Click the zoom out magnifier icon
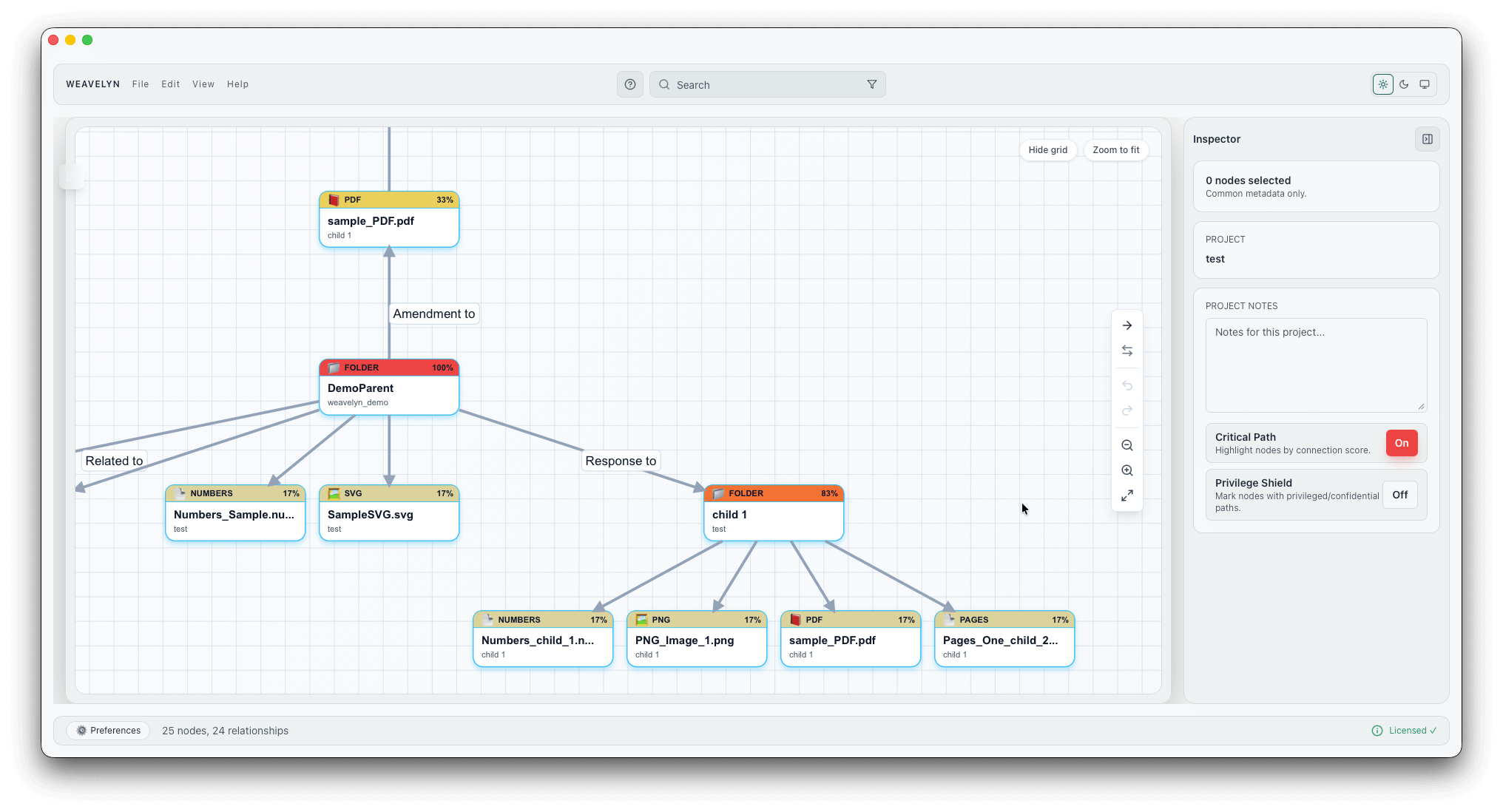The width and height of the screenshot is (1503, 812). (1127, 445)
